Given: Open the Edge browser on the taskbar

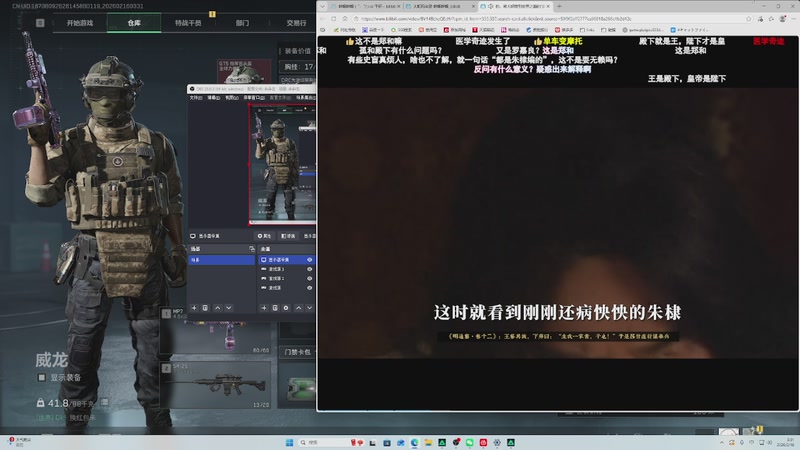Looking at the screenshot, I should (415, 442).
